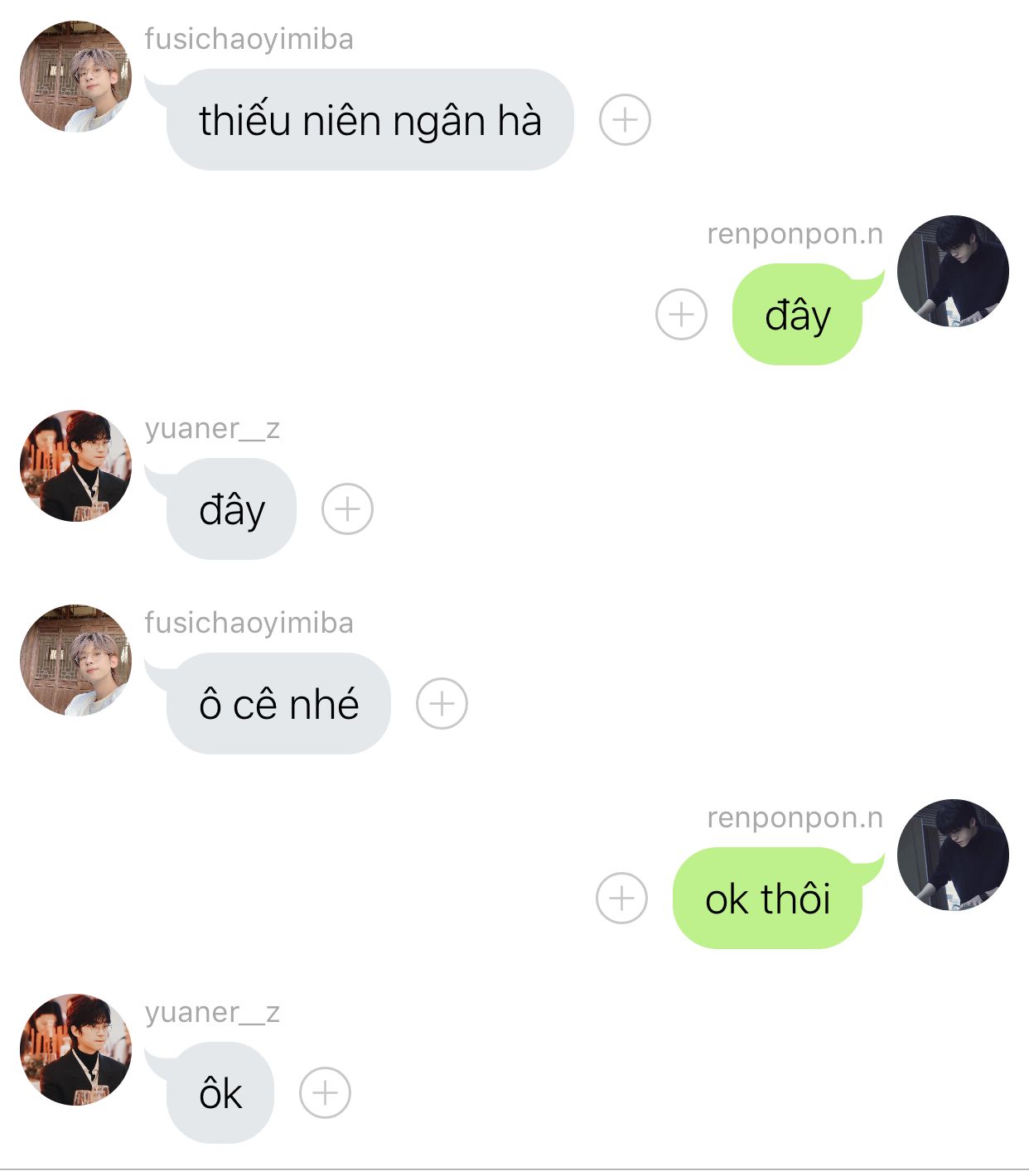Select the green "ok thôi" message bubble
The height and width of the screenshot is (1176, 1029).
tap(767, 898)
